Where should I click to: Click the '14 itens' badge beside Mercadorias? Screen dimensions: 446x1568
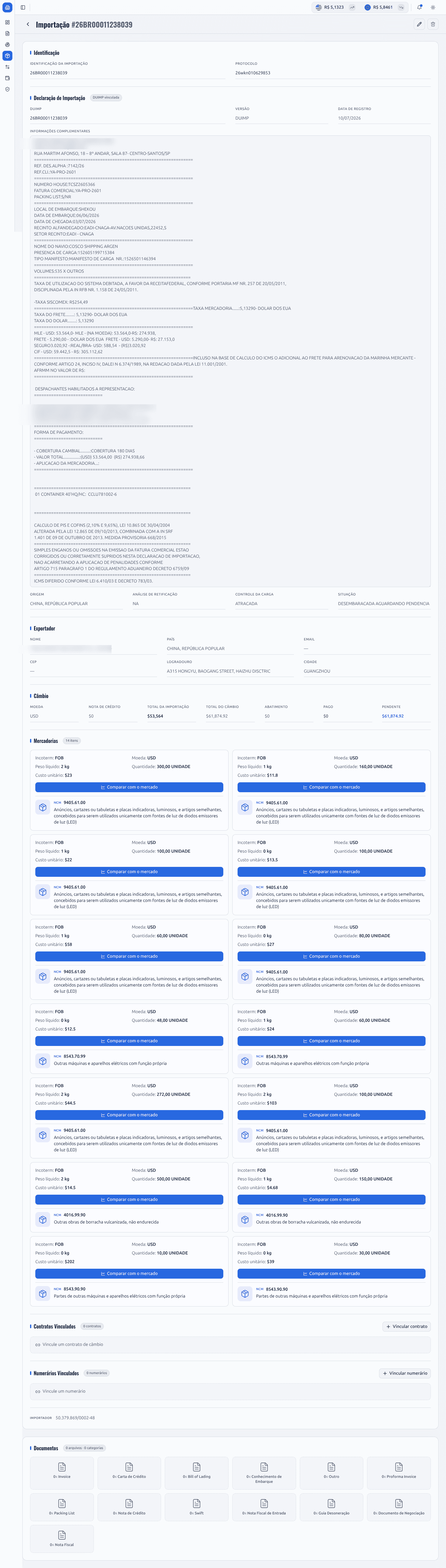(72, 741)
